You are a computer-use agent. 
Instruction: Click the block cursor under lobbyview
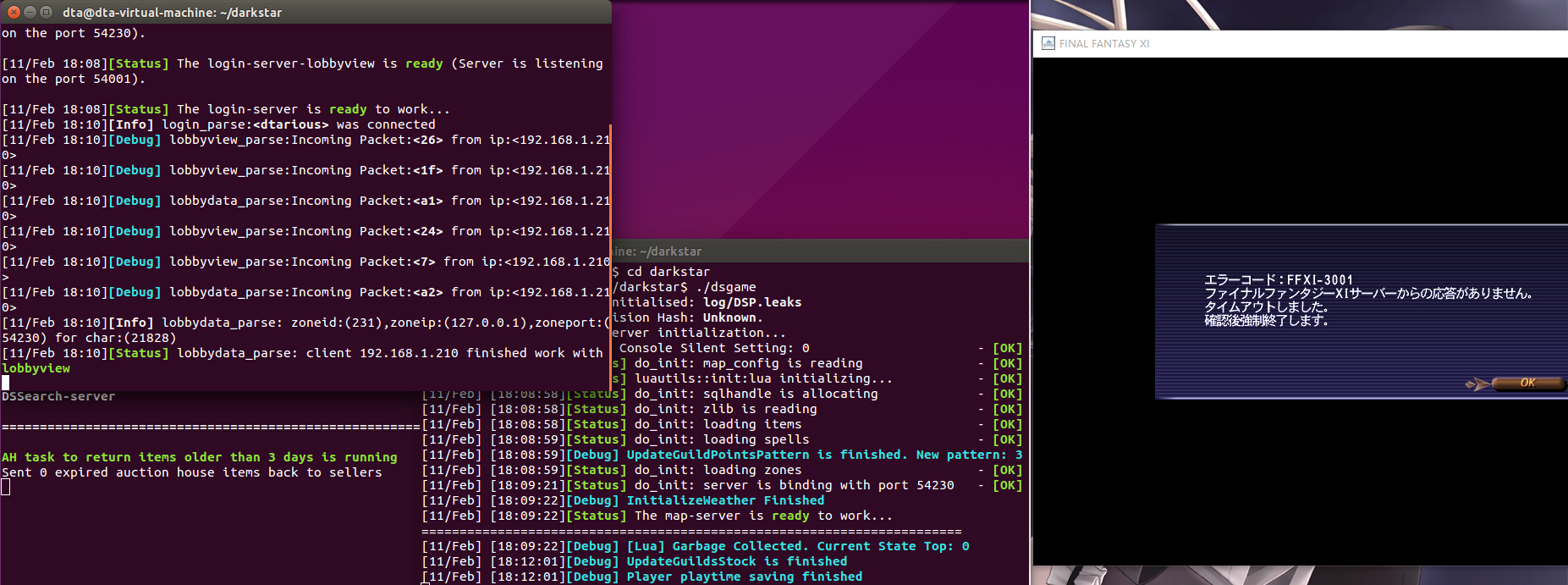coord(6,383)
